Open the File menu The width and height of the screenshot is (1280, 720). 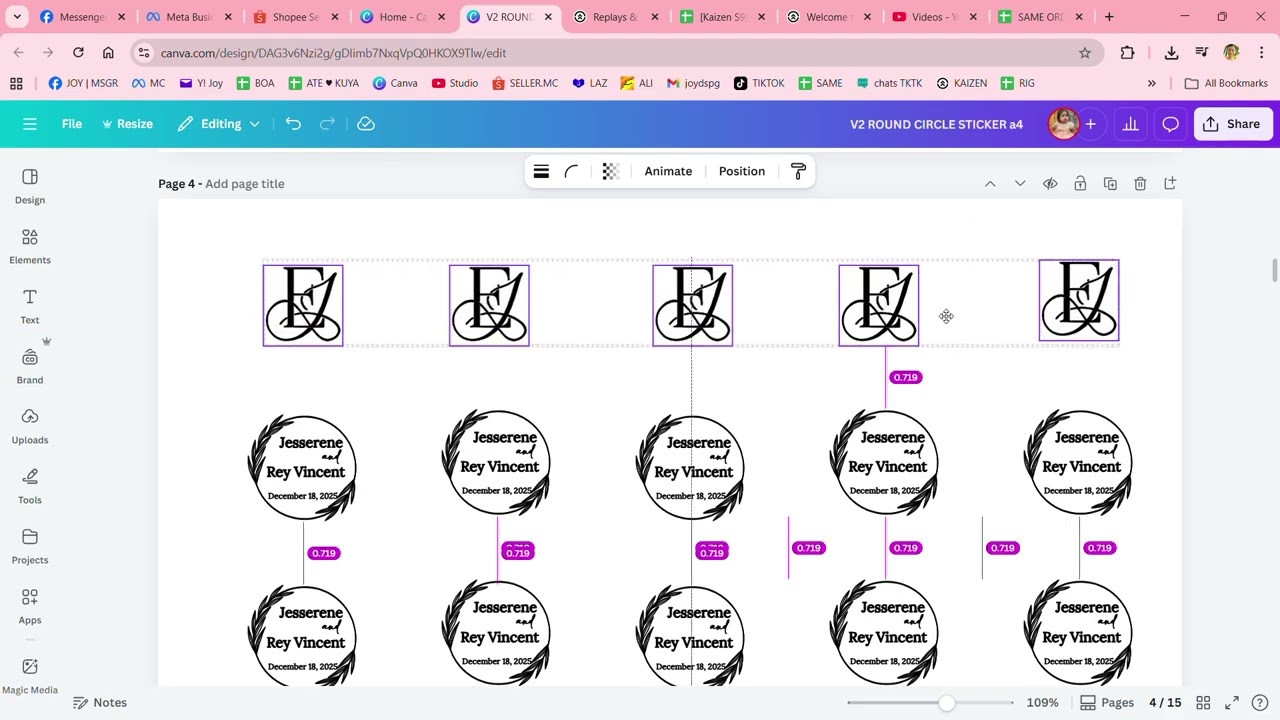click(72, 124)
